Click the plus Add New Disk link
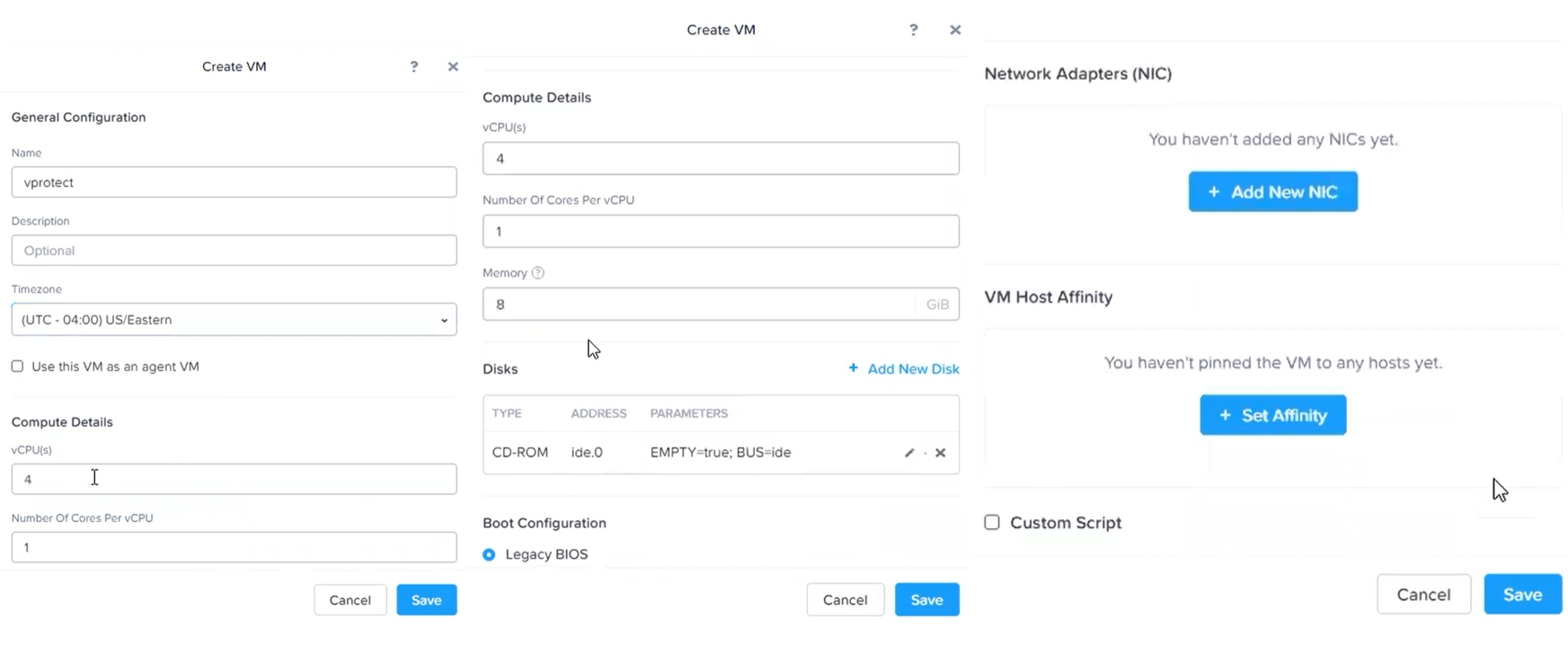The image size is (1568, 653). [903, 369]
